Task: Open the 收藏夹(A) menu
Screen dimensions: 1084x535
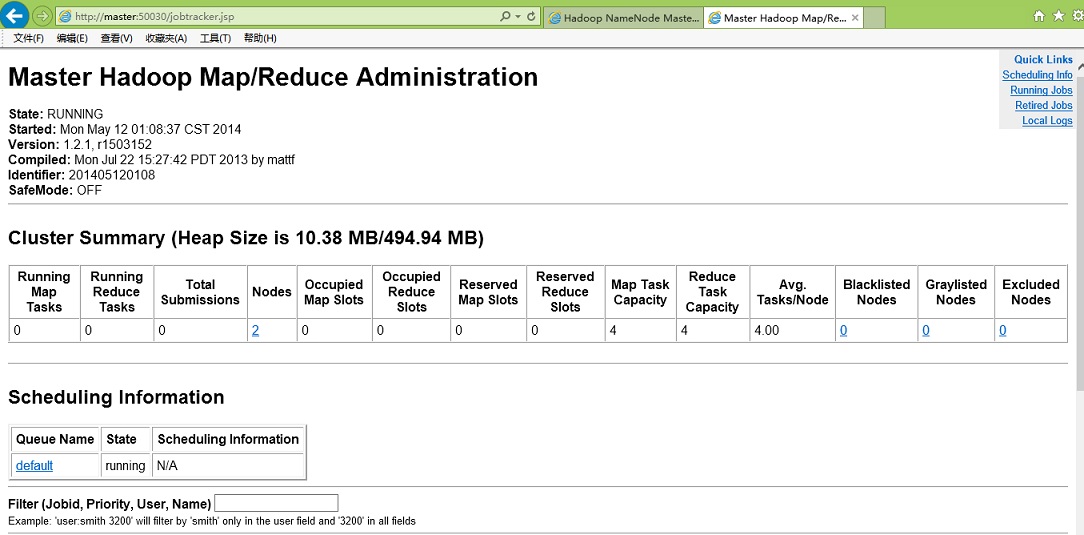Action: [x=166, y=38]
